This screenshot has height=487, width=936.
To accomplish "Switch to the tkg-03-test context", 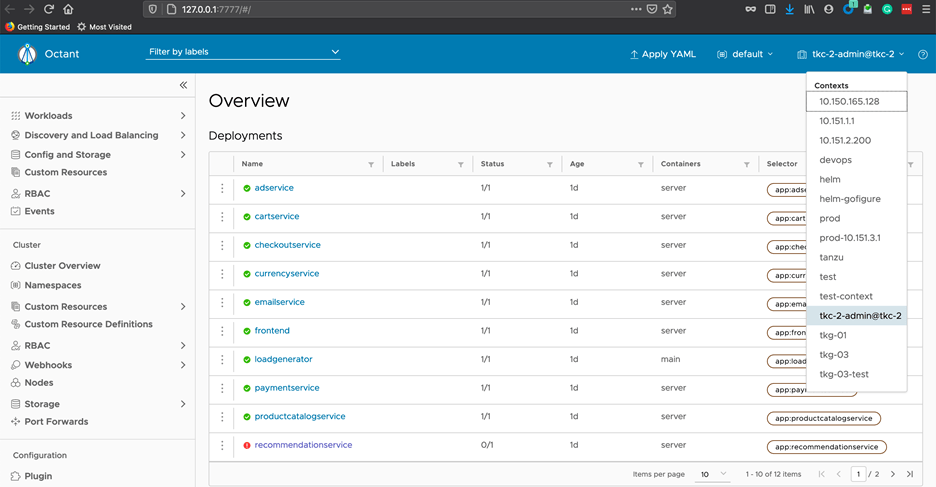I will tap(844, 374).
